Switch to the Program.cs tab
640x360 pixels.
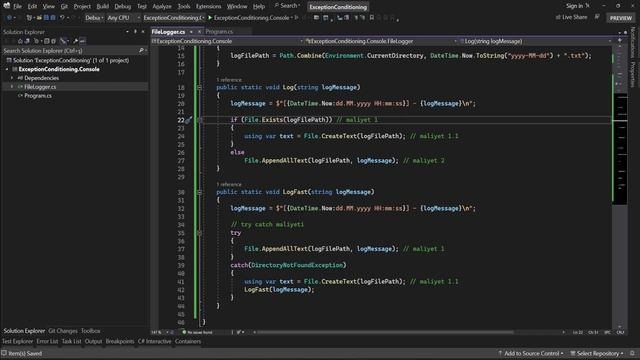tap(219, 31)
